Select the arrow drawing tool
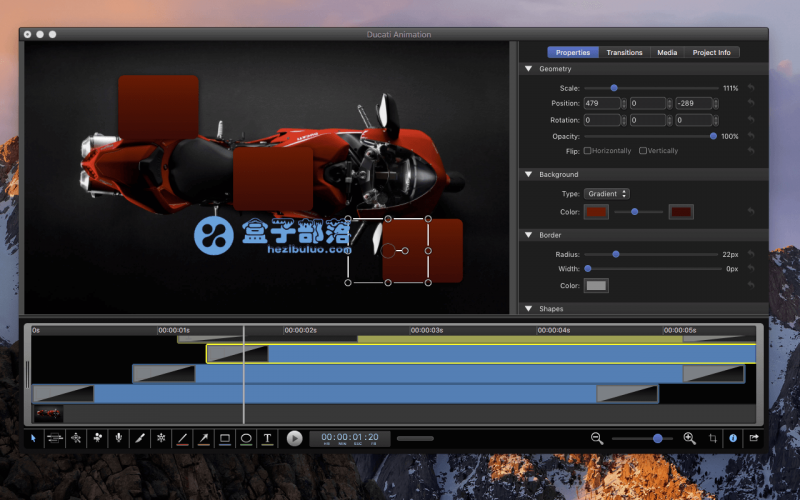This screenshot has height=500, width=800. coord(204,438)
